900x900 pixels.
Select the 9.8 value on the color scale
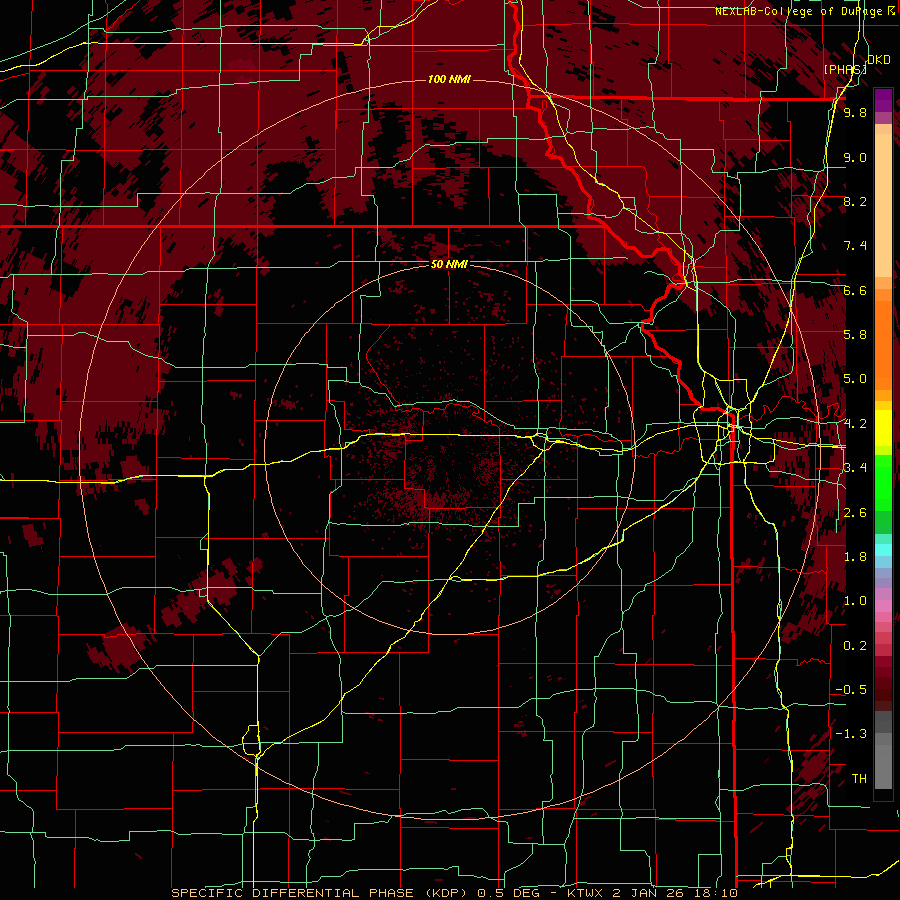(855, 112)
